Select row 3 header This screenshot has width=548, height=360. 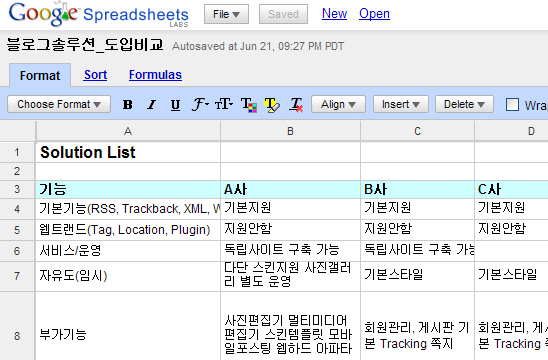coord(17,189)
